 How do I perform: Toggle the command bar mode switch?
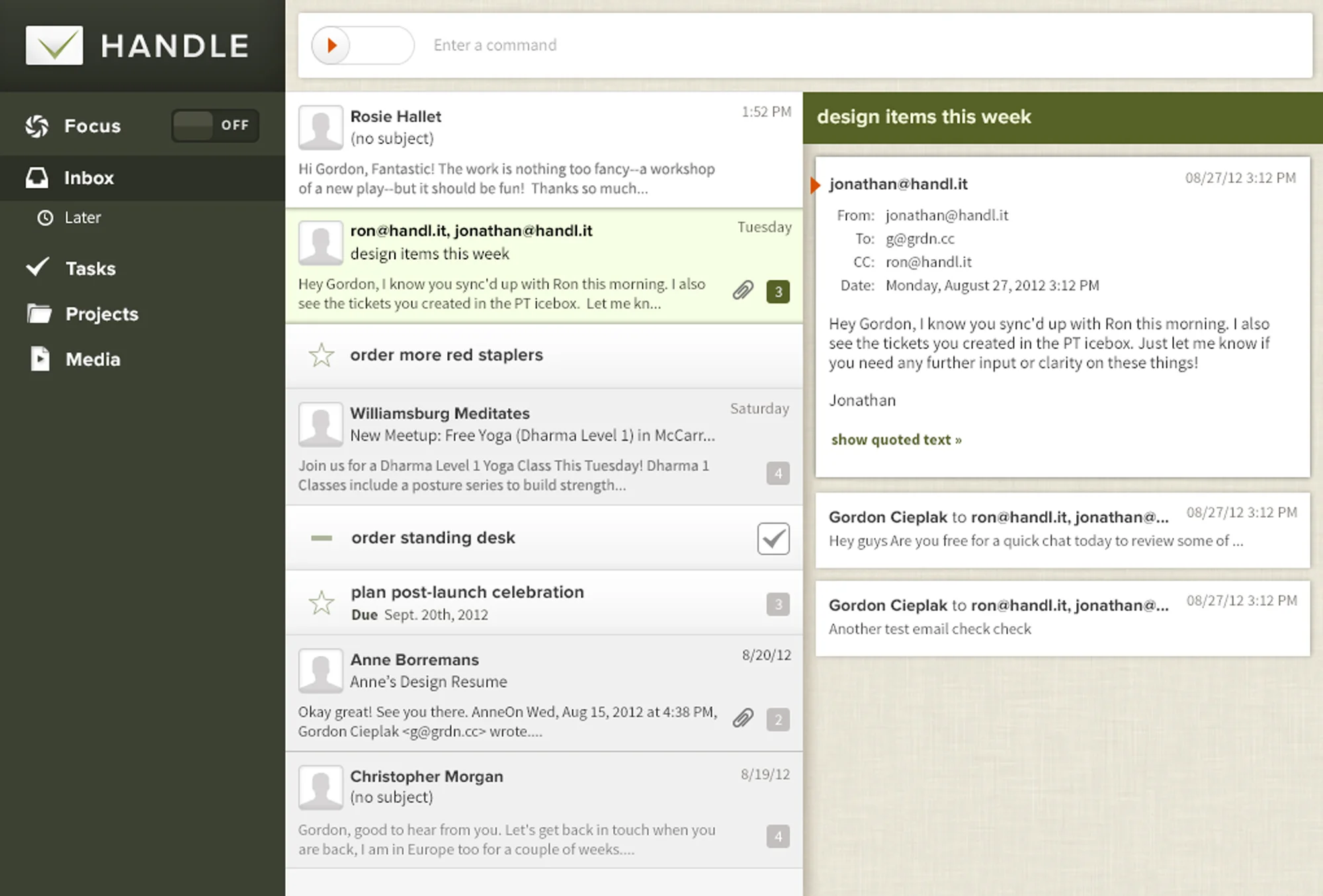click(x=363, y=45)
